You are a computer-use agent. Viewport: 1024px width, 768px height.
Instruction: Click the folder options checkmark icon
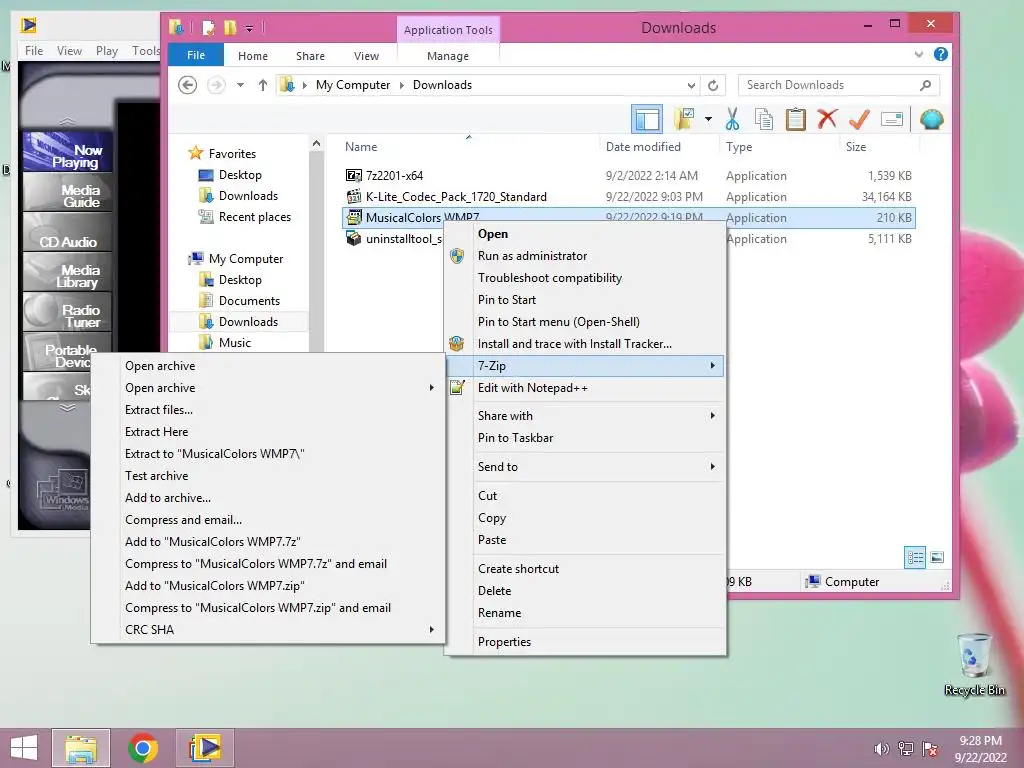pos(684,120)
